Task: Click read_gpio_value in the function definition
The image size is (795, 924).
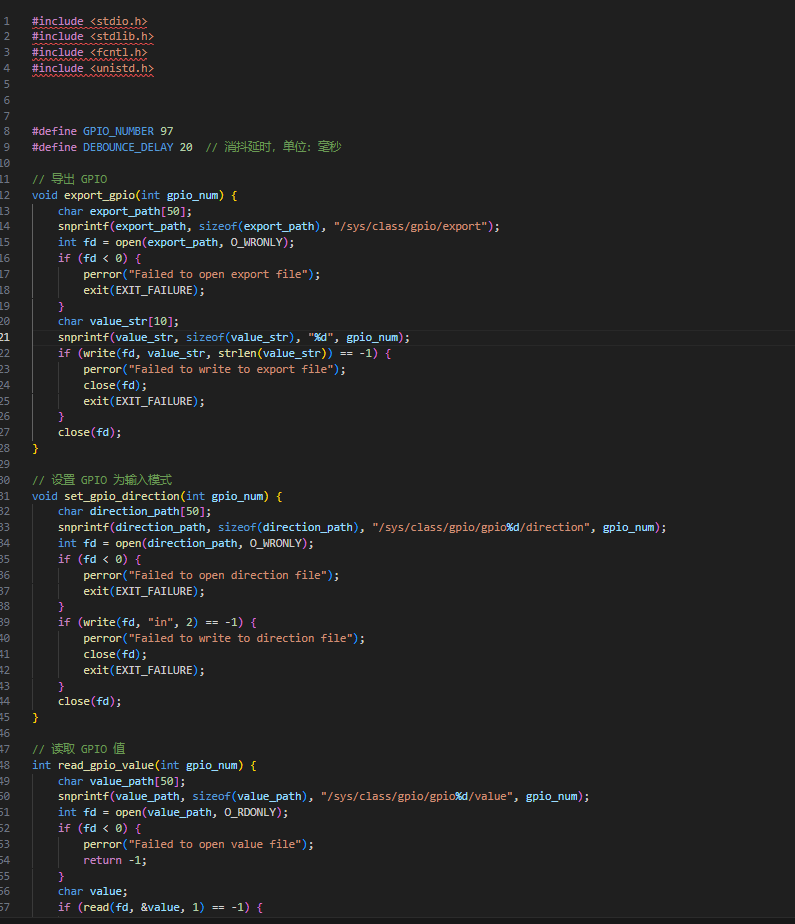Action: [116, 765]
